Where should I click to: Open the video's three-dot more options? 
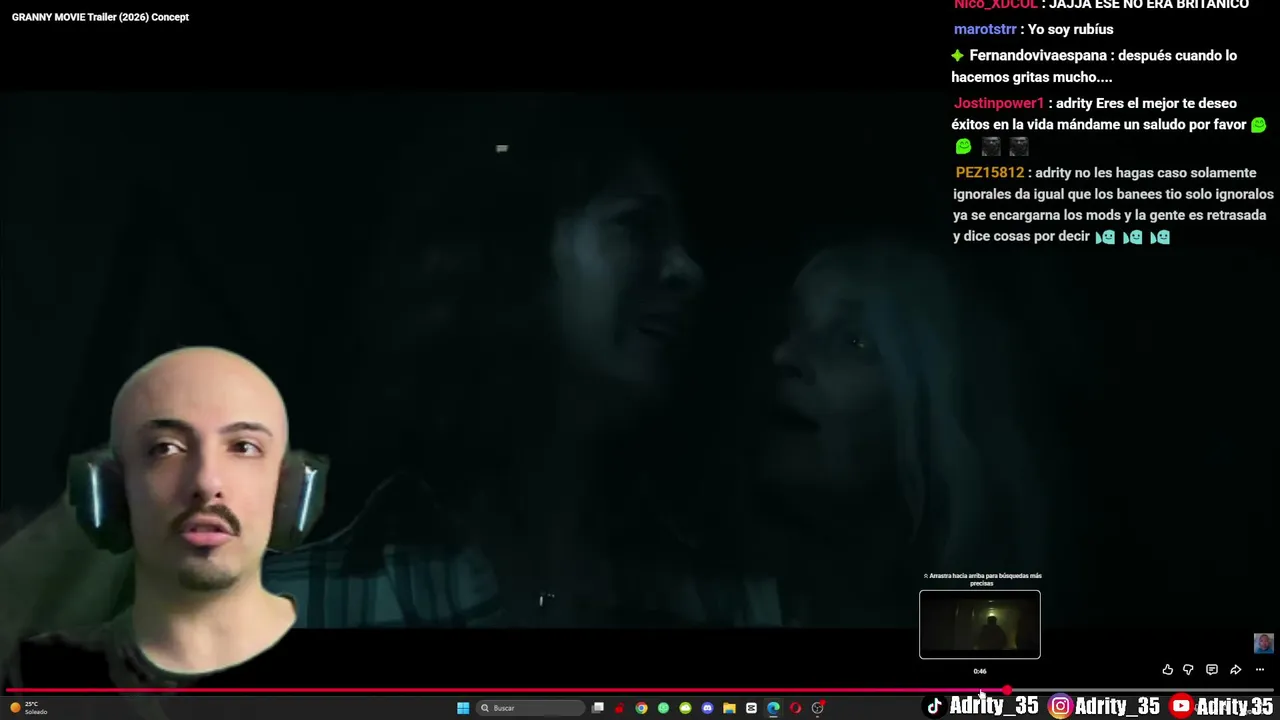1259,670
